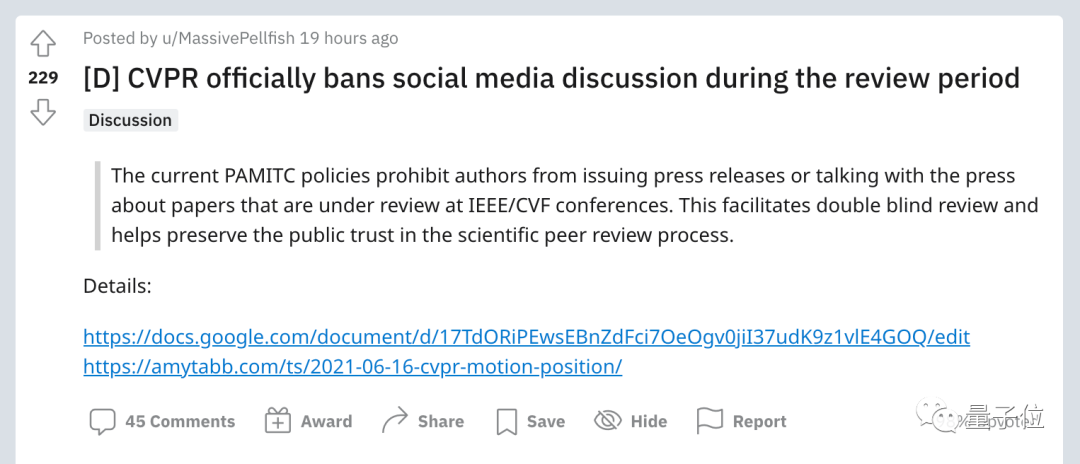This screenshot has height=464, width=1080.
Task: Upvote the CVPR post
Action: tap(43, 44)
